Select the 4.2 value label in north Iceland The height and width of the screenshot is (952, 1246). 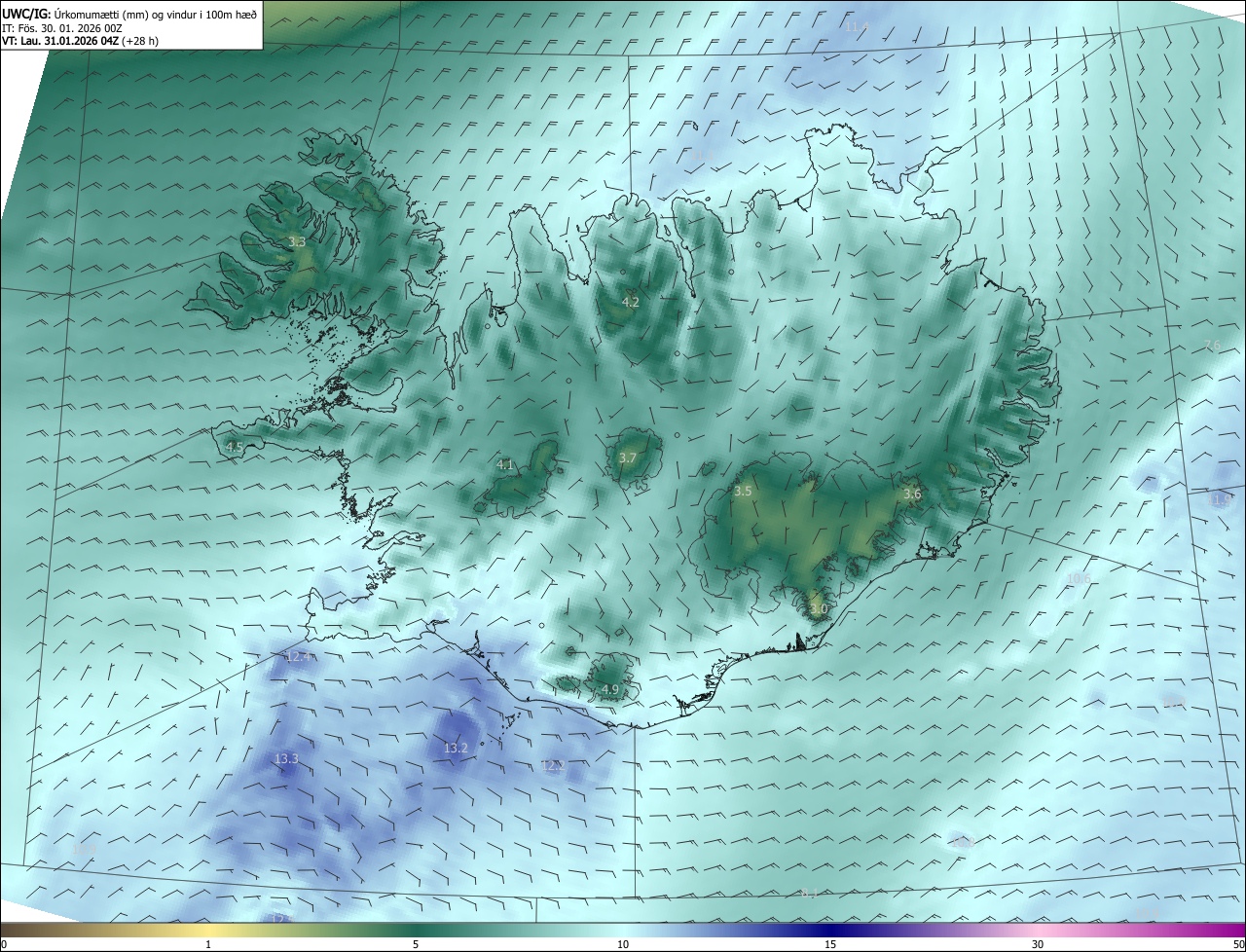pyautogui.click(x=630, y=302)
